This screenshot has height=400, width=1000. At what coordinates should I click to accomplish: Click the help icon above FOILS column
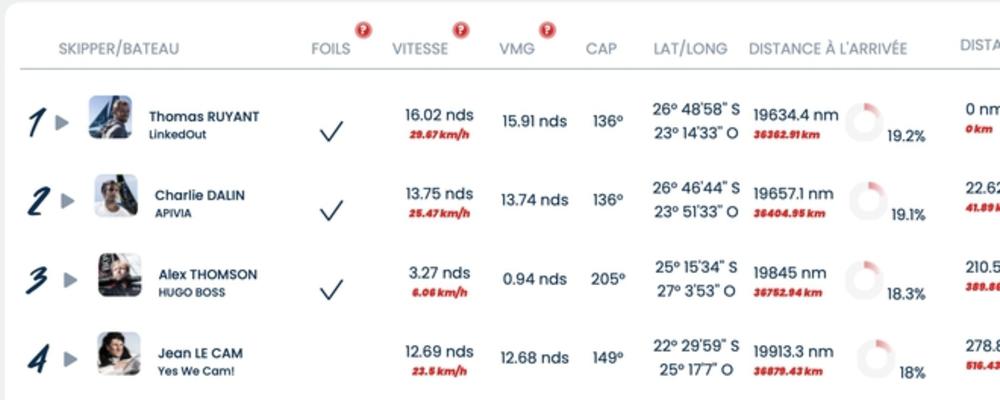tap(364, 30)
